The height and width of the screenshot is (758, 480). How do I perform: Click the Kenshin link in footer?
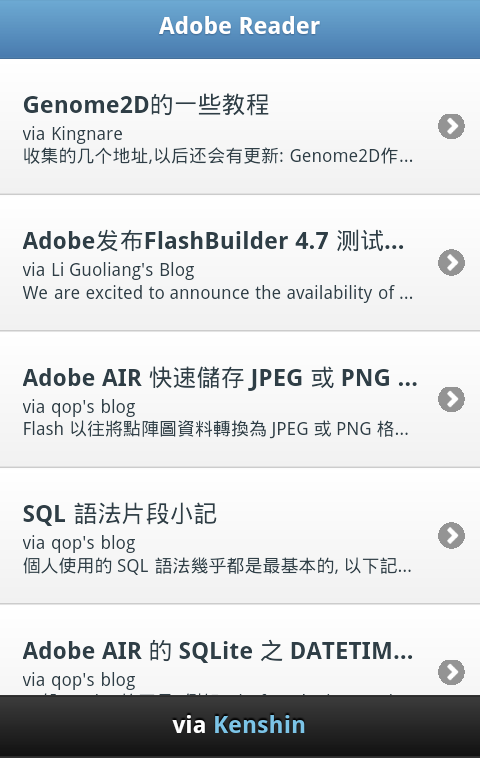point(259,725)
